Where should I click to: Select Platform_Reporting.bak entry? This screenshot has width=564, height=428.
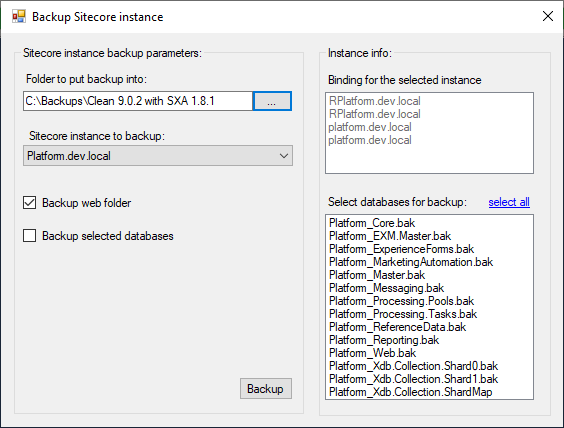(384, 340)
